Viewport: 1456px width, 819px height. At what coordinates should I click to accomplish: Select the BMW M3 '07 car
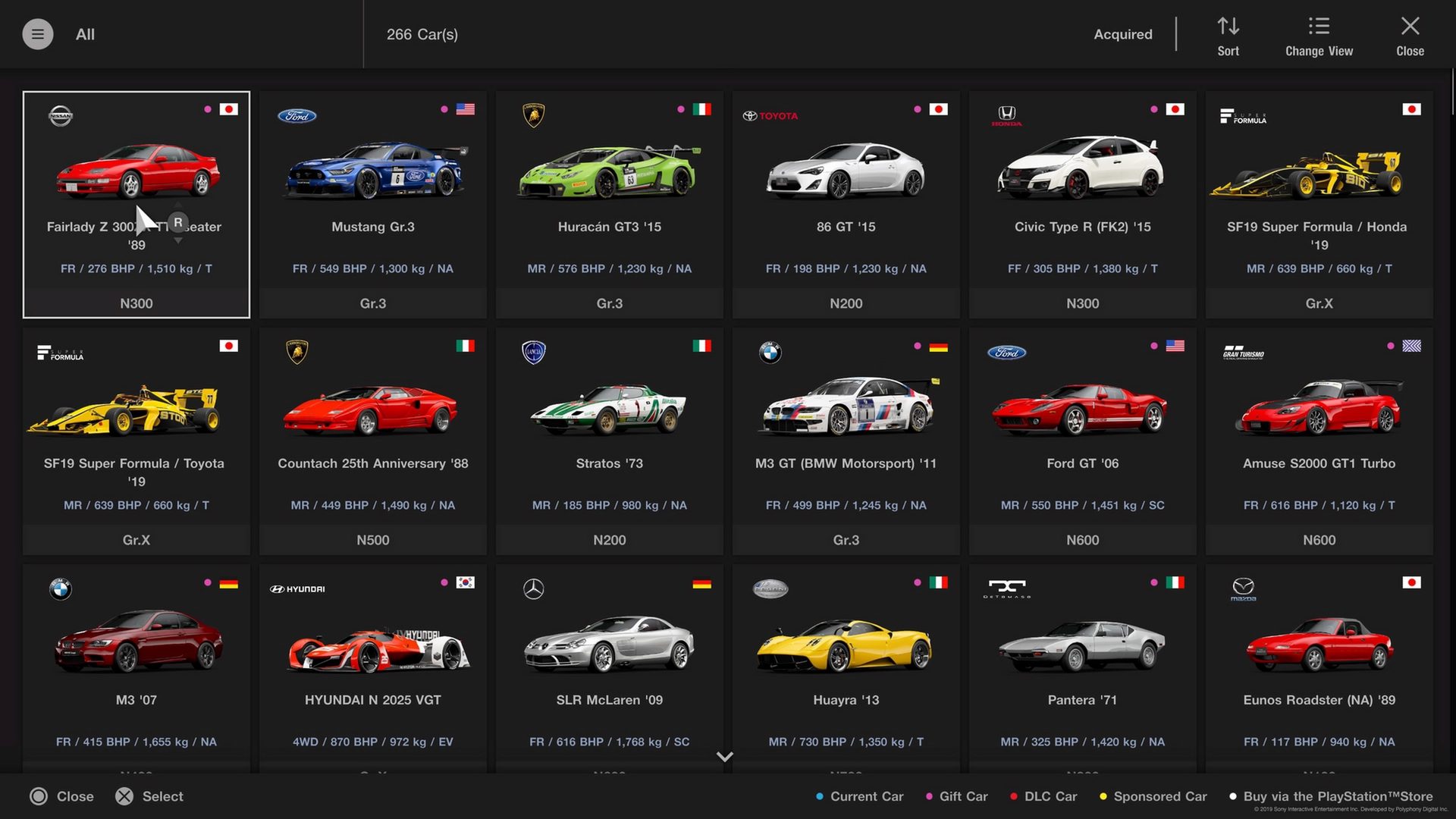[138, 642]
